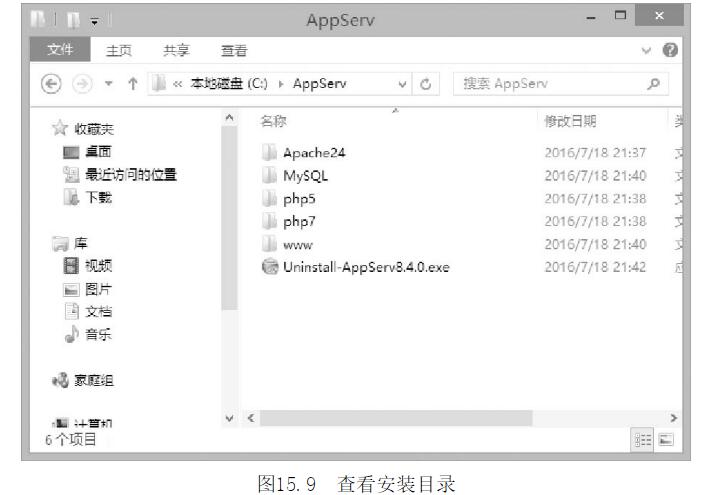This screenshot has width=722, height=495.
Task: Sort files by 名称 column header
Action: (x=273, y=121)
